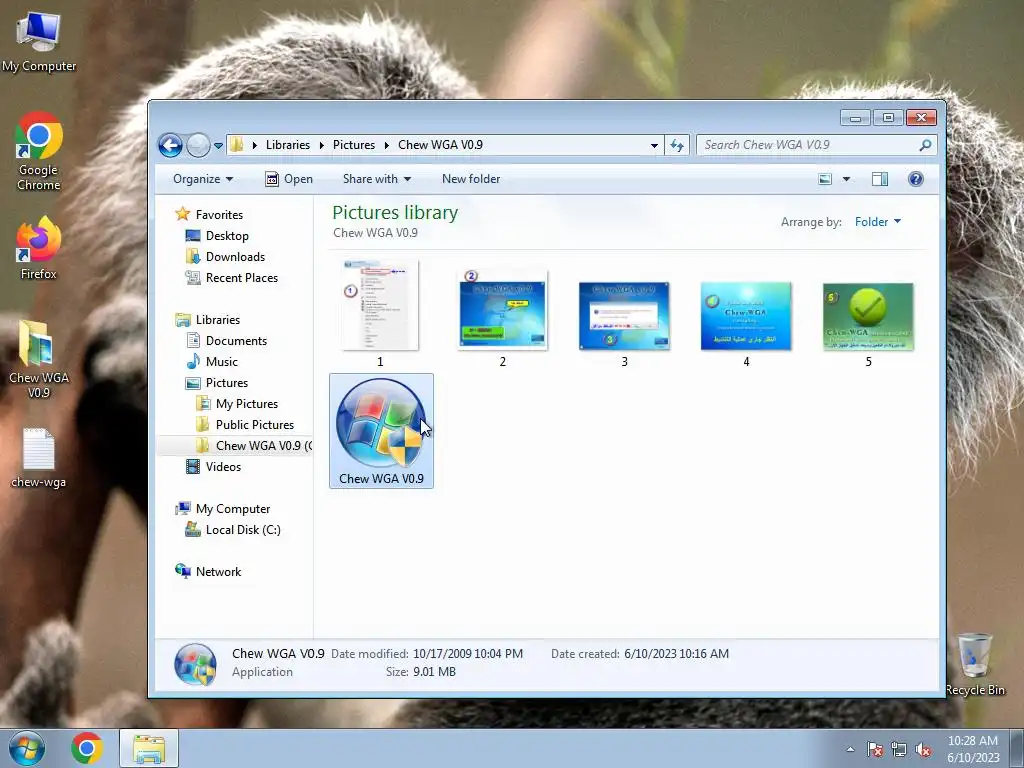Click Pictures in the address breadcrumb
This screenshot has width=1024, height=768.
[354, 145]
